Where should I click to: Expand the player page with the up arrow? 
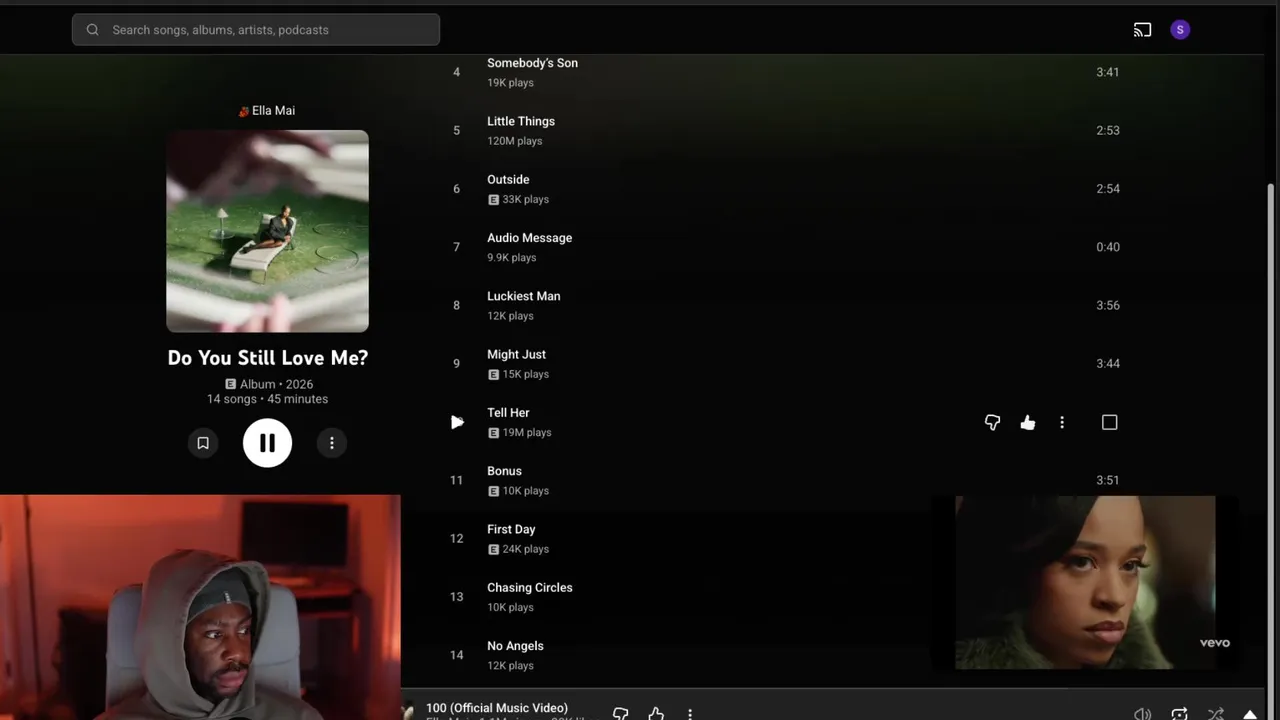[x=1250, y=714]
